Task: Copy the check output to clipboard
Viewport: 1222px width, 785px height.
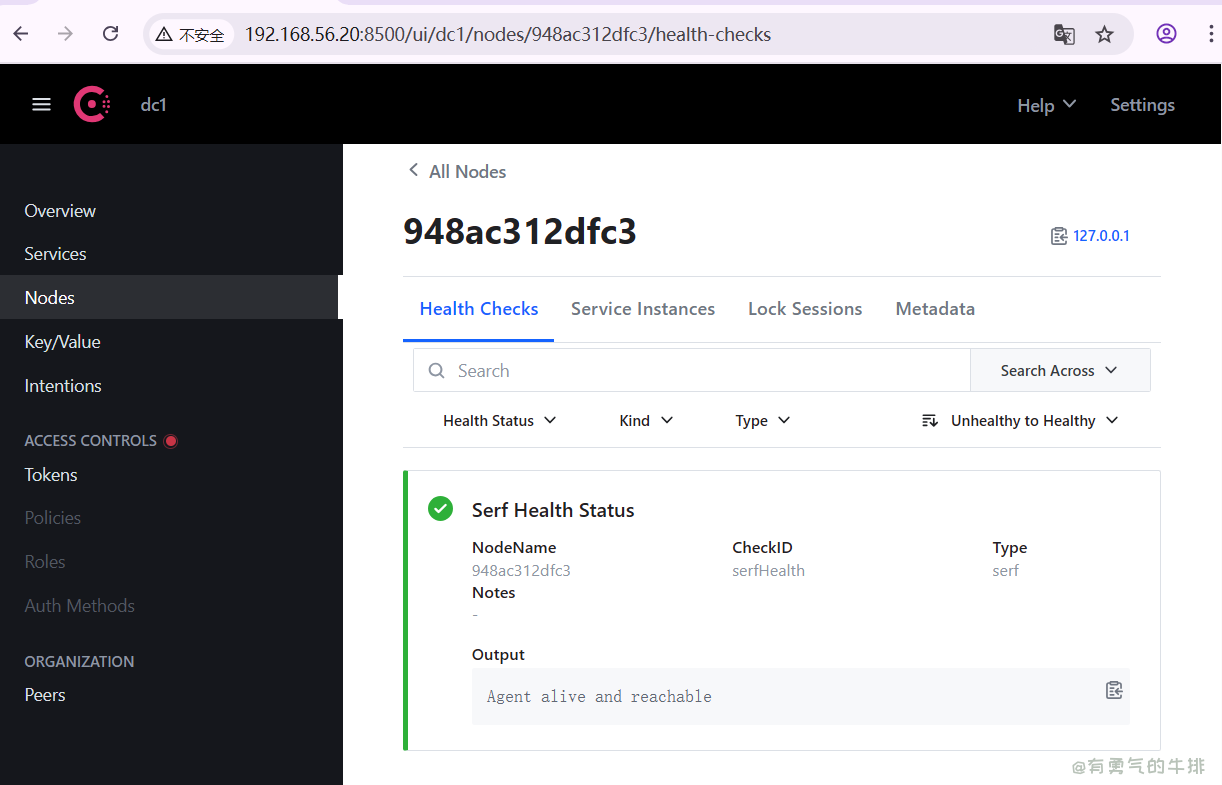Action: coord(1114,690)
